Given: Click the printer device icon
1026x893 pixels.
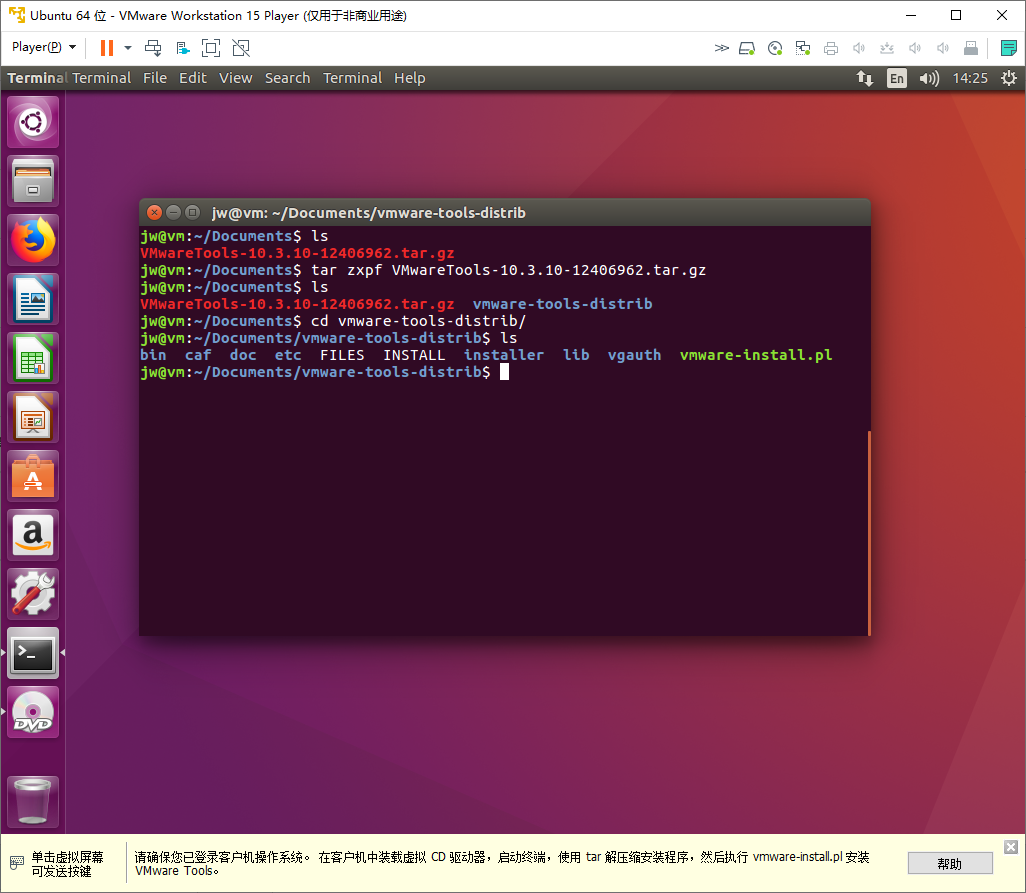Looking at the screenshot, I should point(831,48).
